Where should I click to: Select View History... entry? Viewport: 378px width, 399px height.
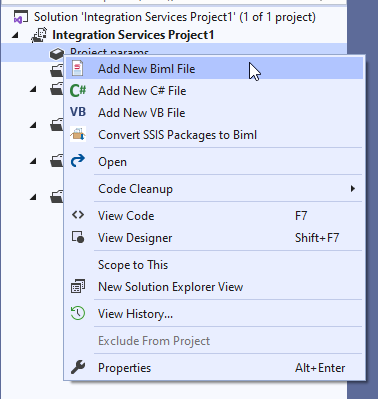214,313
